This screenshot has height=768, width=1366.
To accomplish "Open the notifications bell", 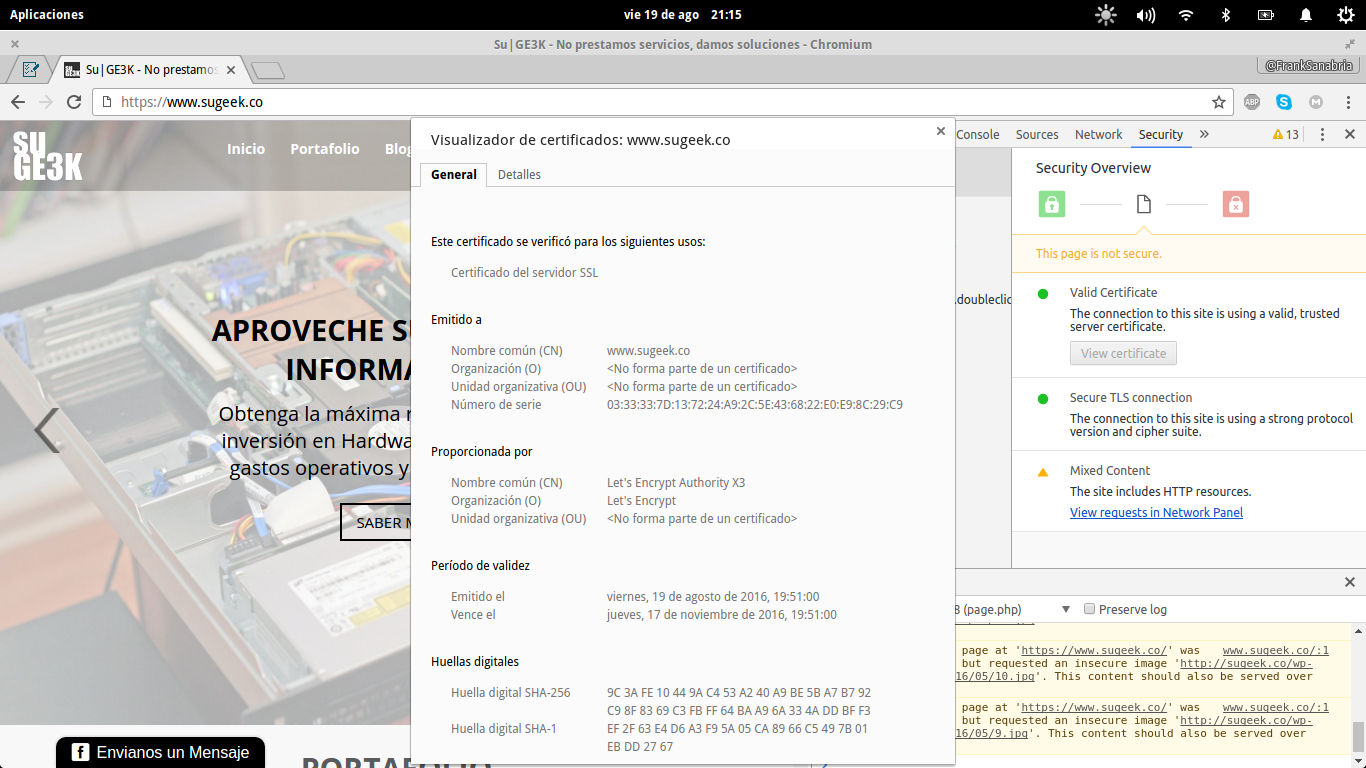I will pyautogui.click(x=1306, y=15).
